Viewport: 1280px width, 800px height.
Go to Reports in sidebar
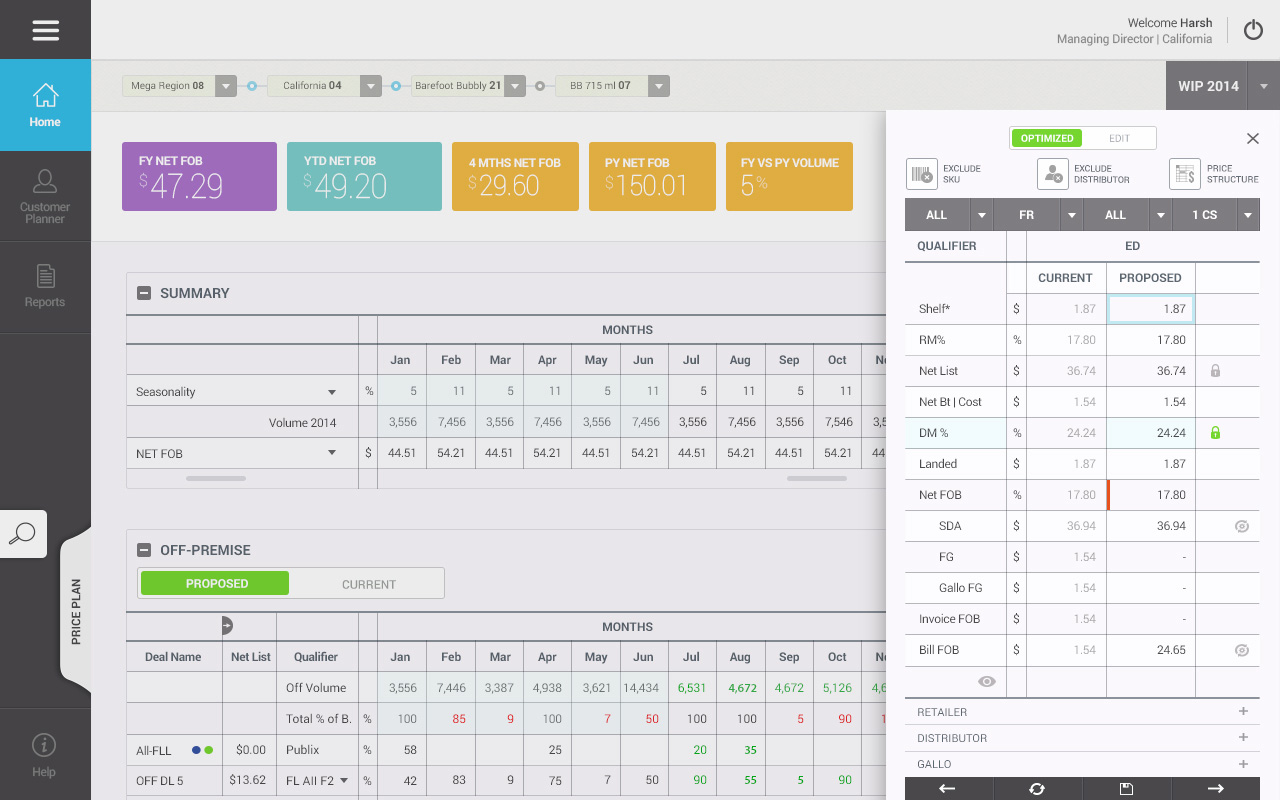click(x=45, y=287)
